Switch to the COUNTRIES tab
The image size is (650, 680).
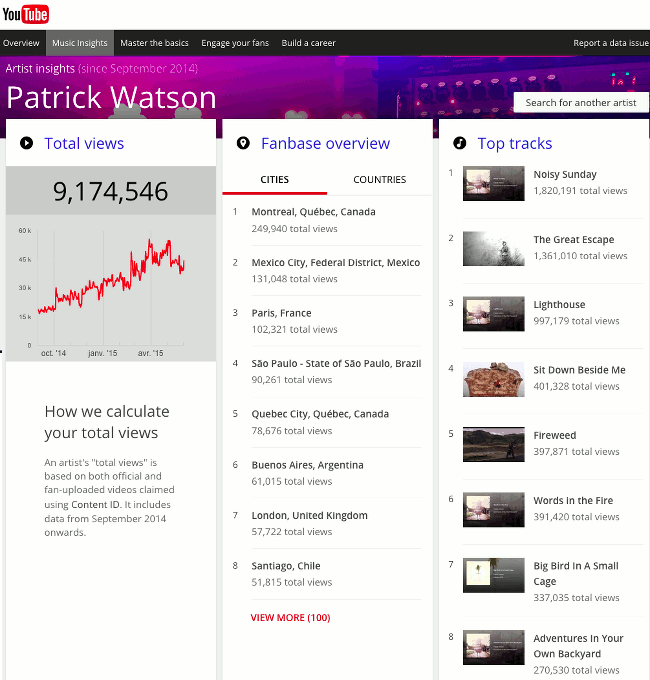(380, 180)
